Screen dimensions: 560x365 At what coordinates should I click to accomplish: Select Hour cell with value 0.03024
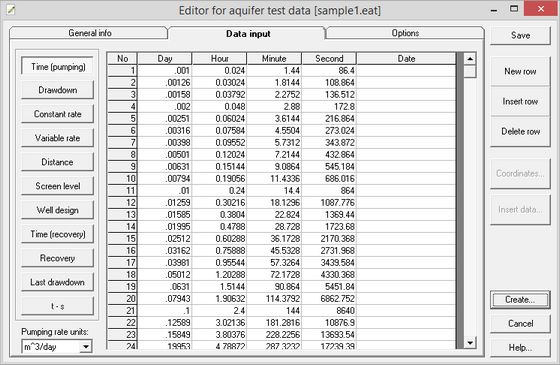coord(219,83)
